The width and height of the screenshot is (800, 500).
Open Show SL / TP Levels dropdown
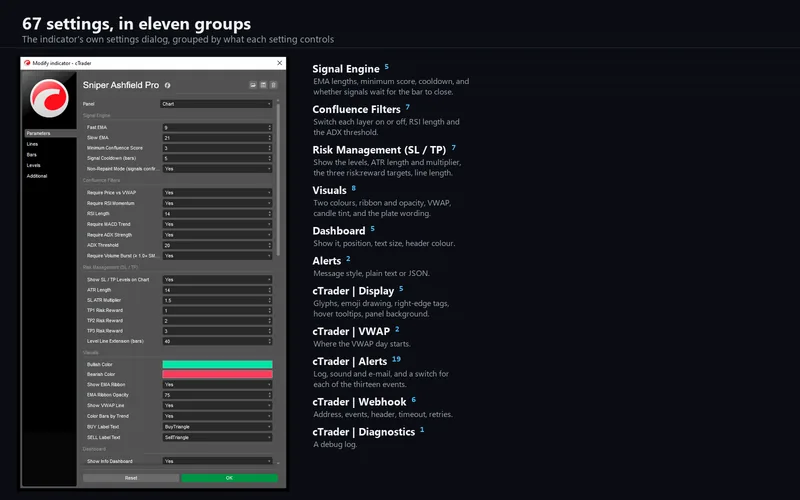(217, 280)
